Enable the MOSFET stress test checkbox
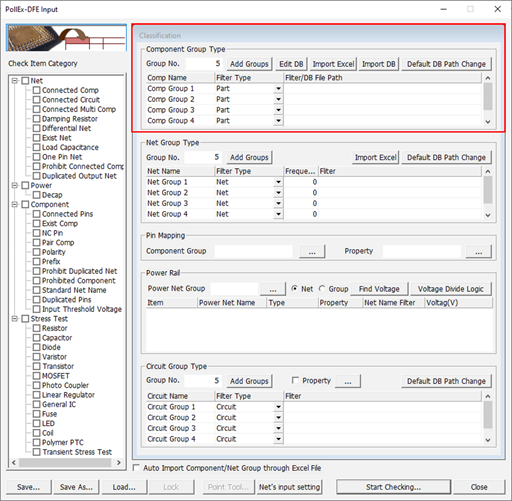512x501 pixels. pos(37,376)
